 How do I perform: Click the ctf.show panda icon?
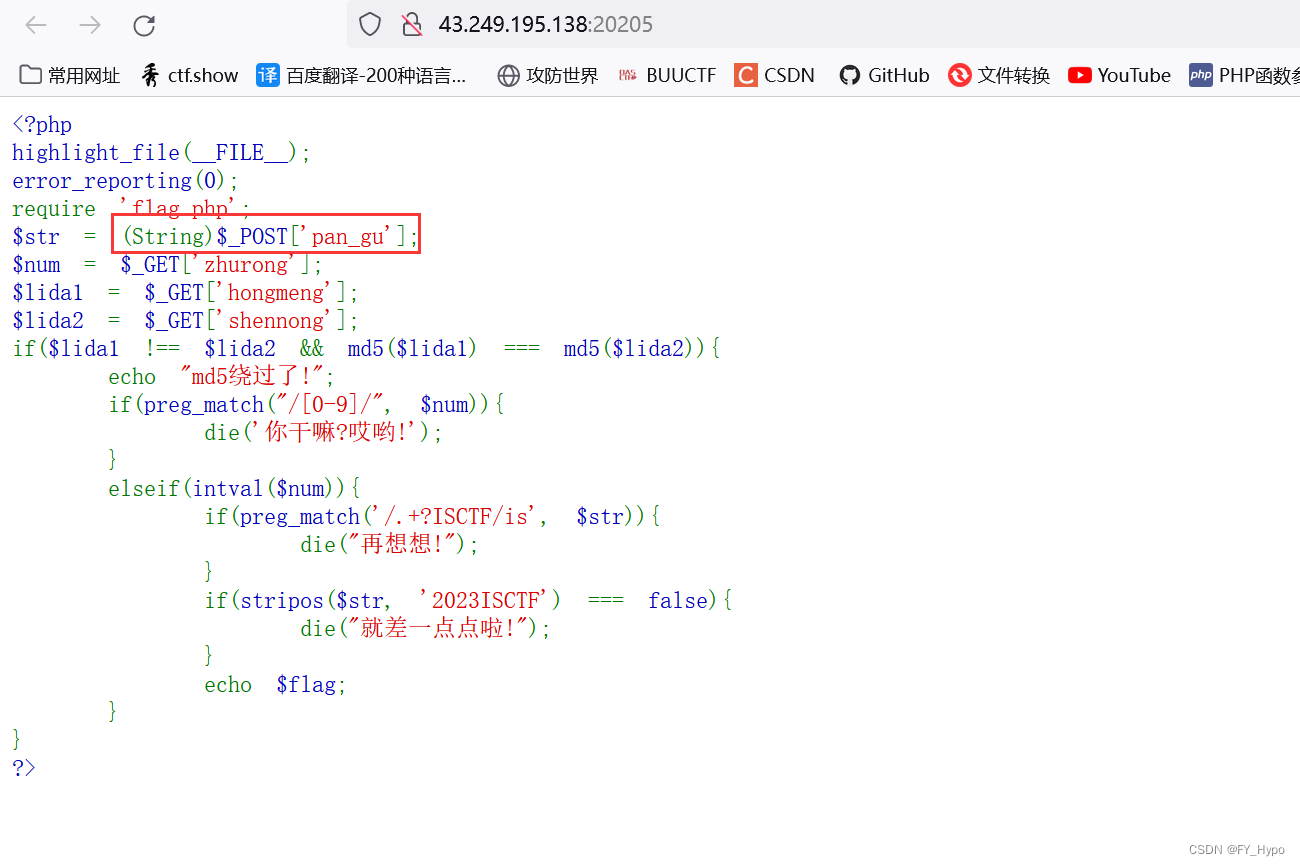tap(150, 74)
